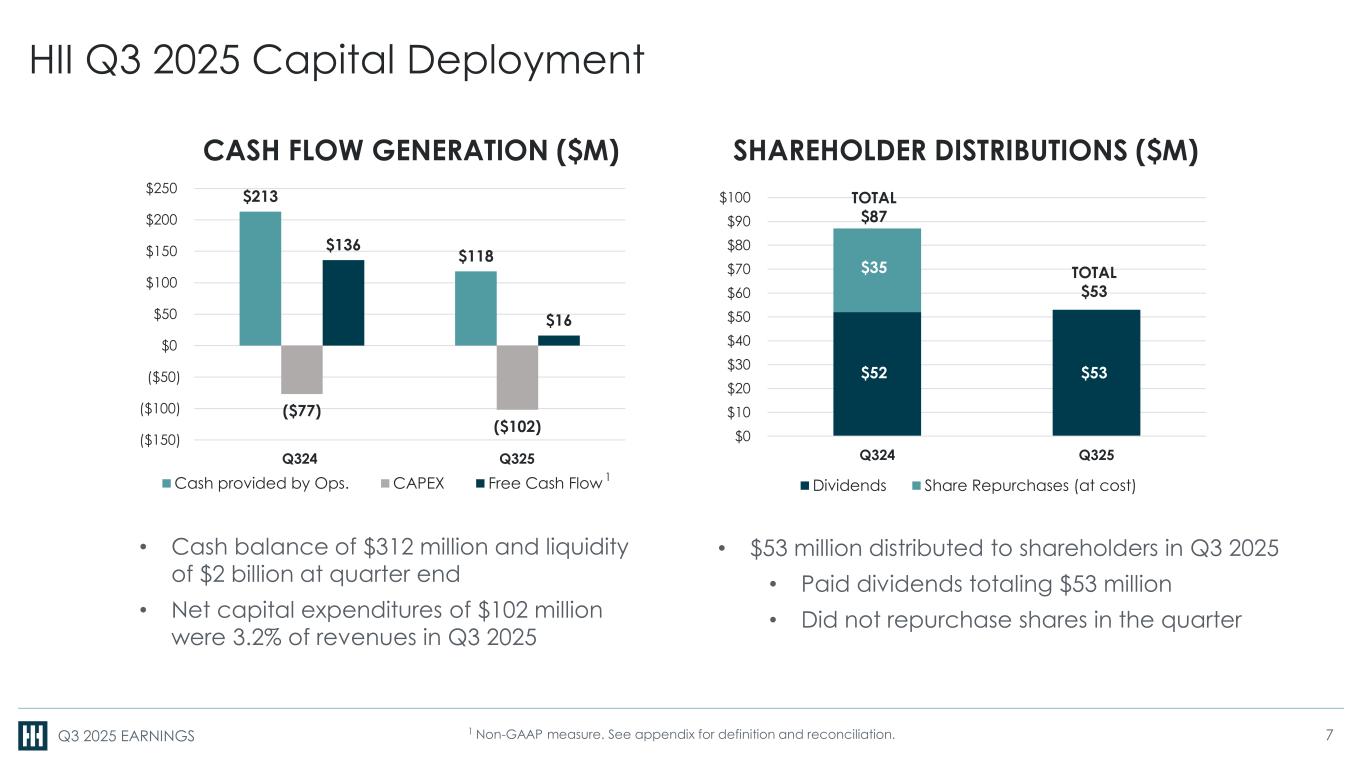The image size is (1365, 768).
Task: Select the Q325 ($102) CAPEX bar
Action: [x=517, y=377]
